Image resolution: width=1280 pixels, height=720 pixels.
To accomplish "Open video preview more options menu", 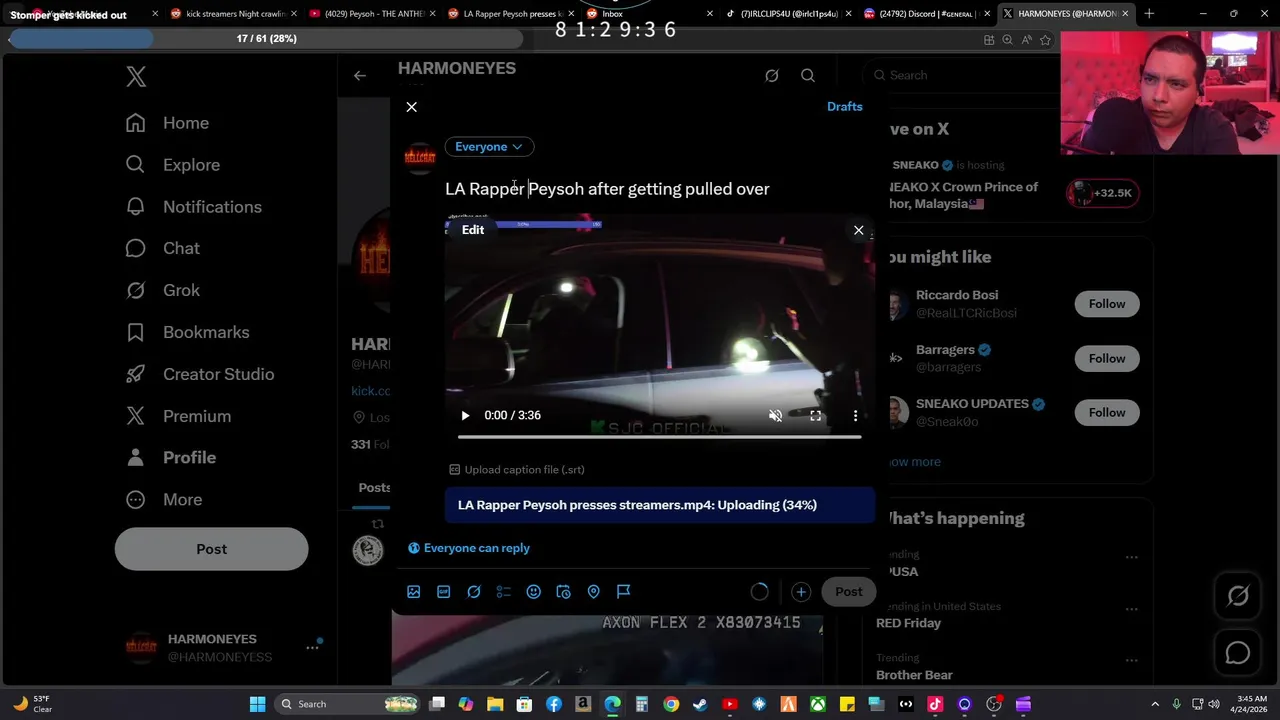I will [x=855, y=416].
